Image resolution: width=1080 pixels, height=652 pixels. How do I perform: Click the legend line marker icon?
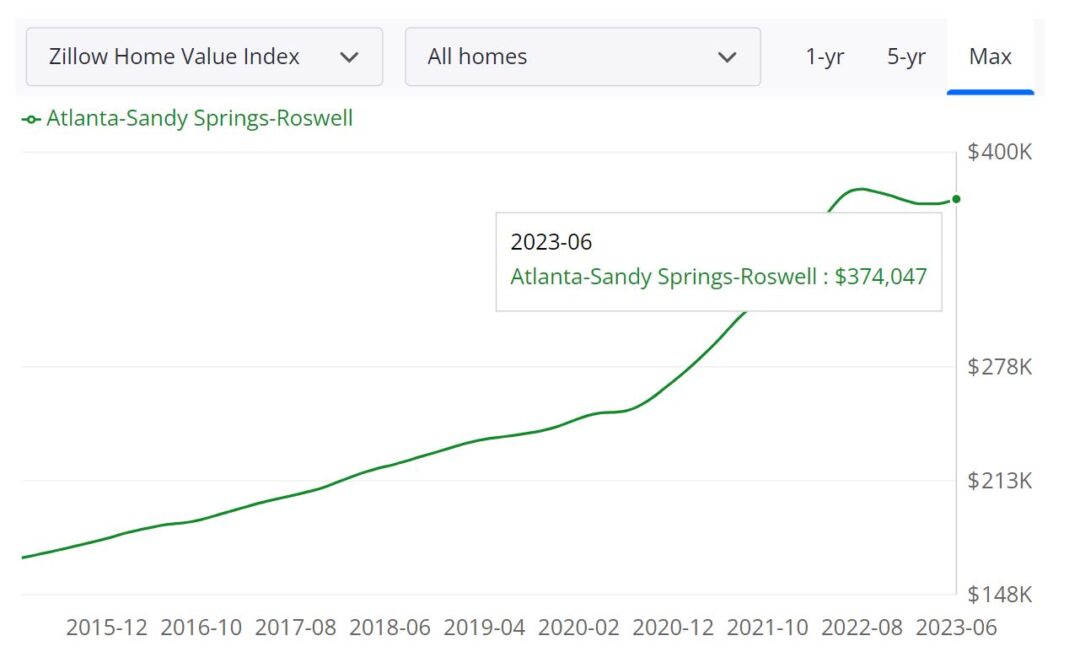point(30,118)
